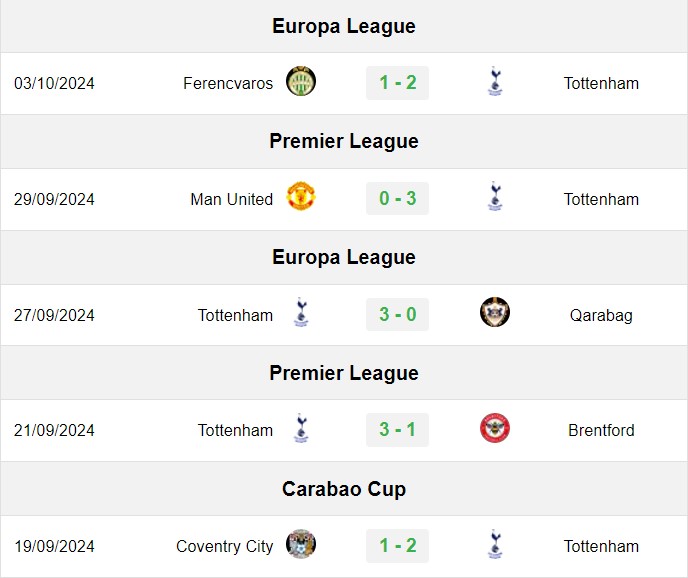The height and width of the screenshot is (578, 688).
Task: Open the 0 - 3 score box
Action: (398, 199)
